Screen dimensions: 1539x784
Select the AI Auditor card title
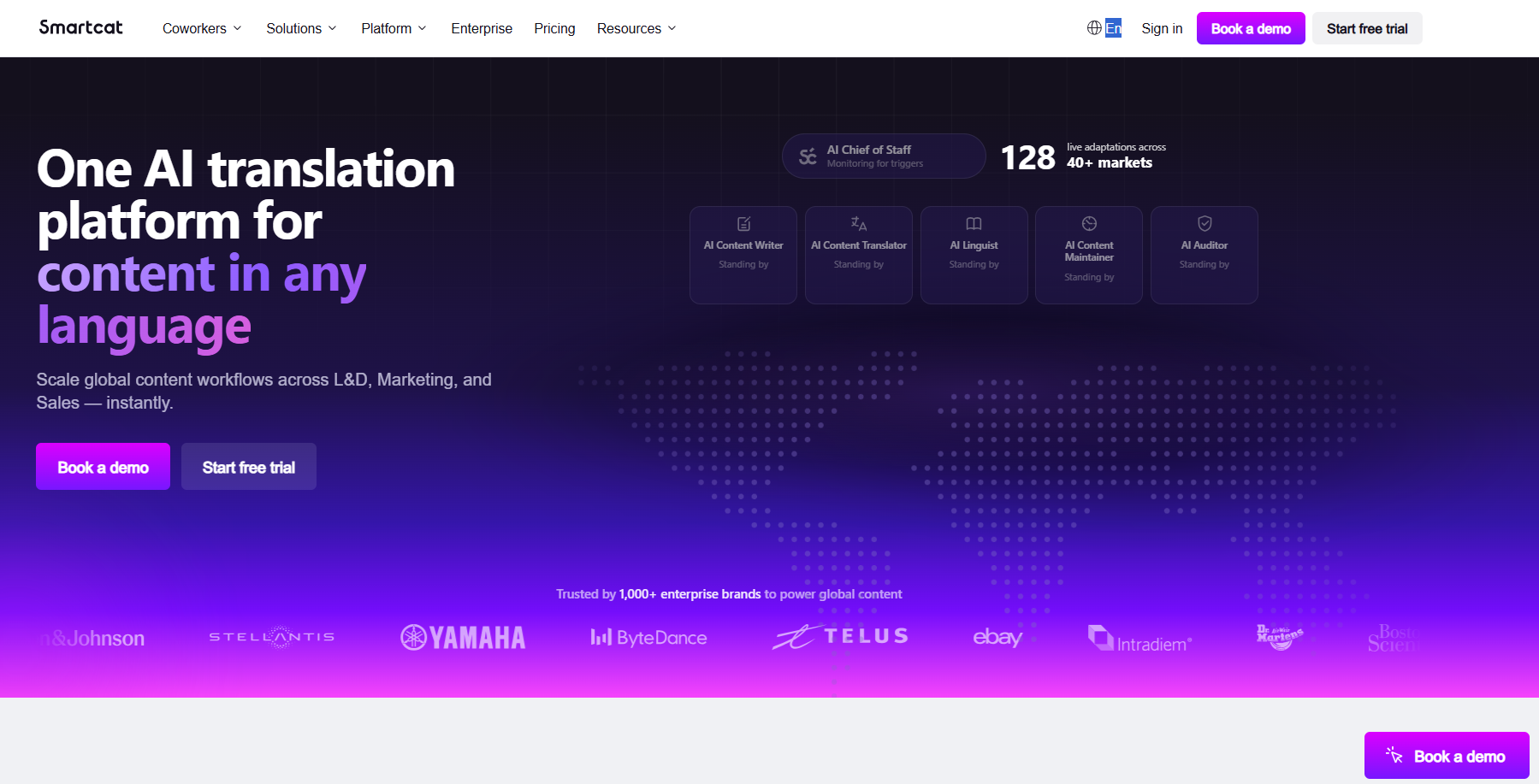pos(1205,245)
